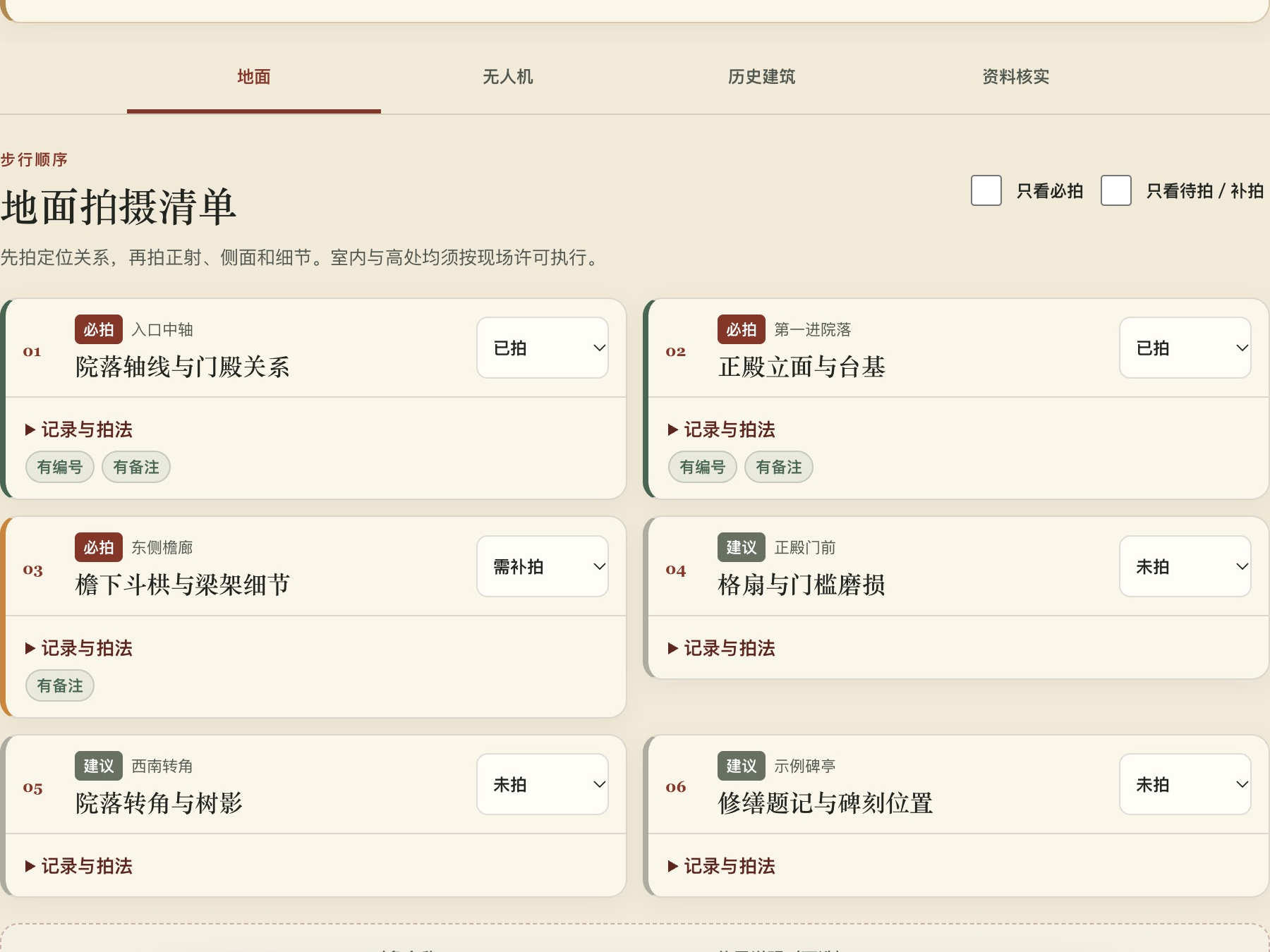Click the 有备注 tag in card 01

(x=136, y=467)
